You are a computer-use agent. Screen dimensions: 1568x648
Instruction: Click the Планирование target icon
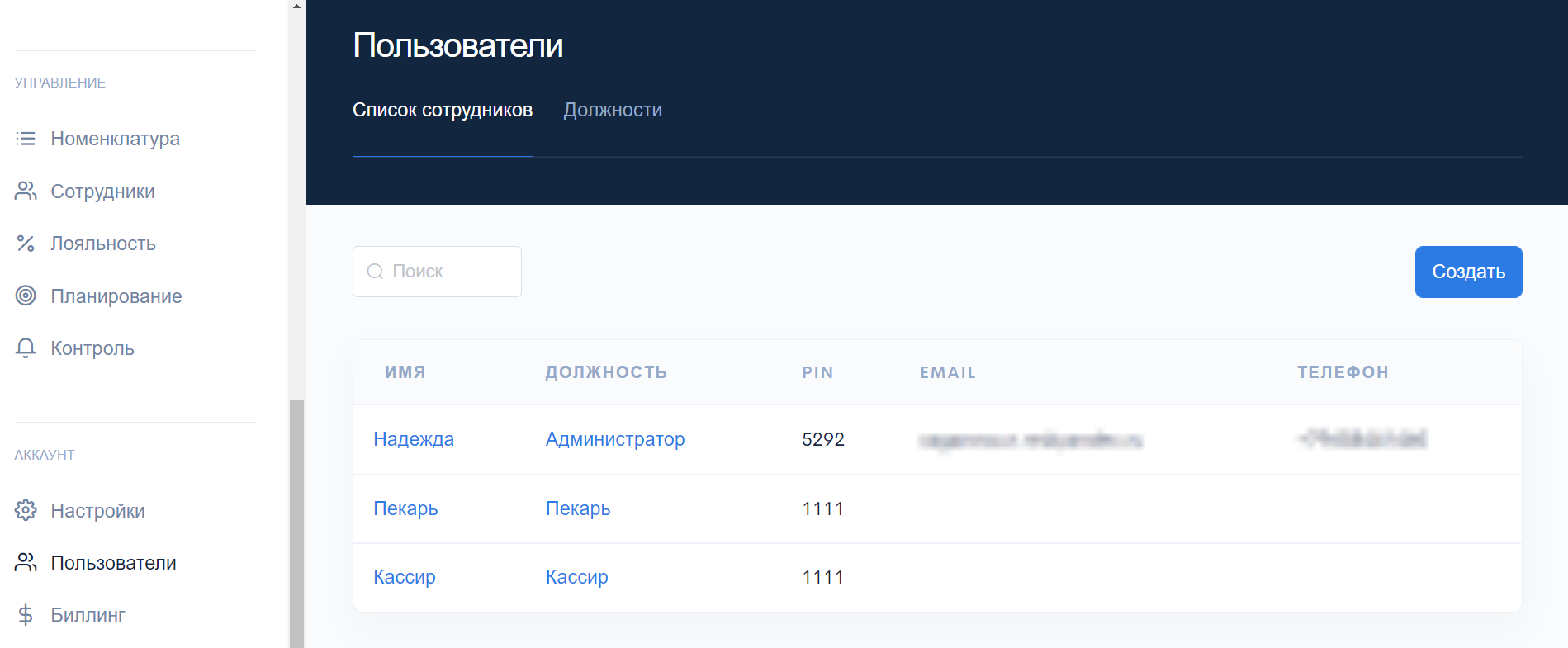tap(26, 296)
